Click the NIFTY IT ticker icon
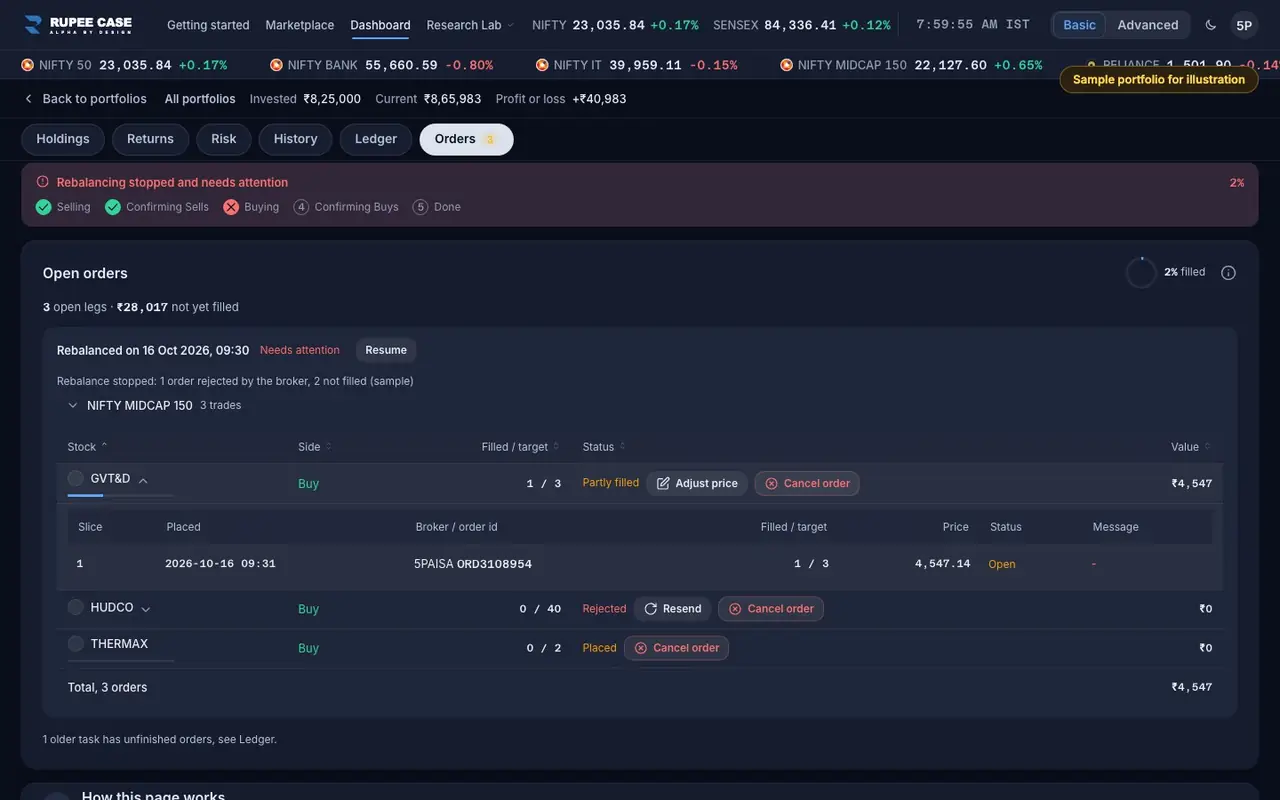1280x800 pixels. [x=542, y=65]
